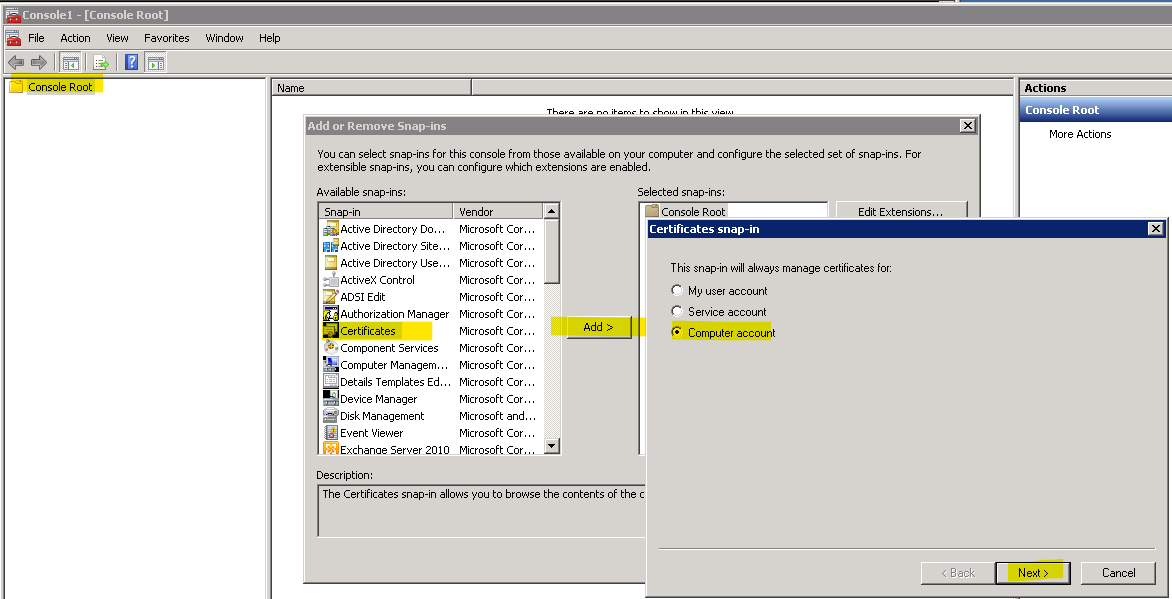This screenshot has height=599, width=1172.
Task: Click the Help question mark toolbar icon
Action: 131,63
